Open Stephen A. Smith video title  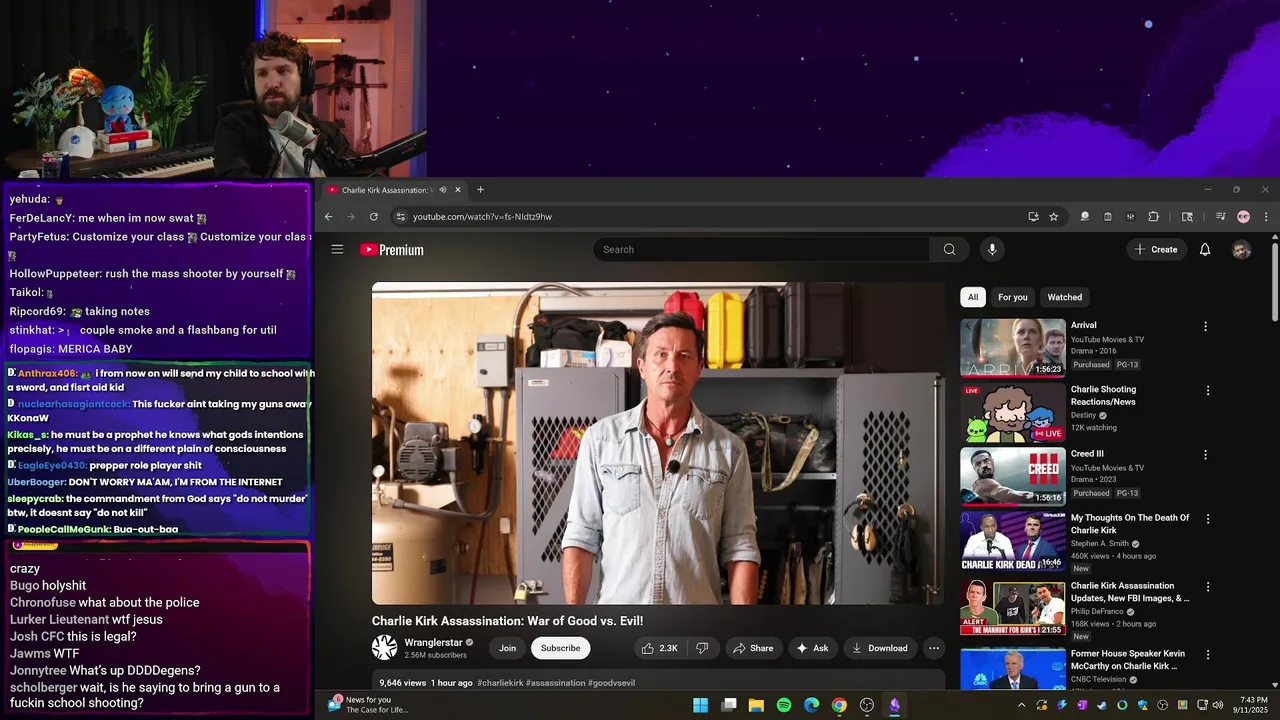pyautogui.click(x=1130, y=524)
